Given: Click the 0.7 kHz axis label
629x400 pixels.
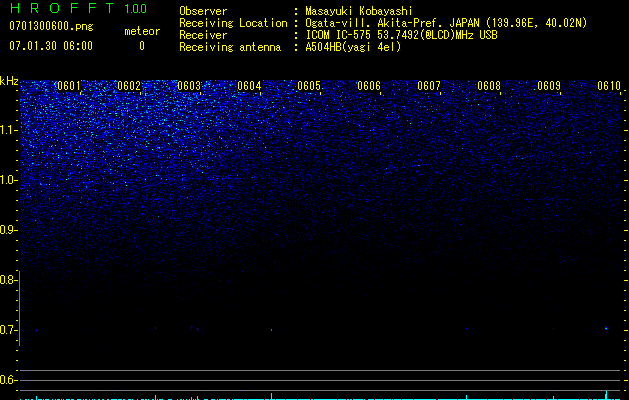Looking at the screenshot, I should (8, 330).
